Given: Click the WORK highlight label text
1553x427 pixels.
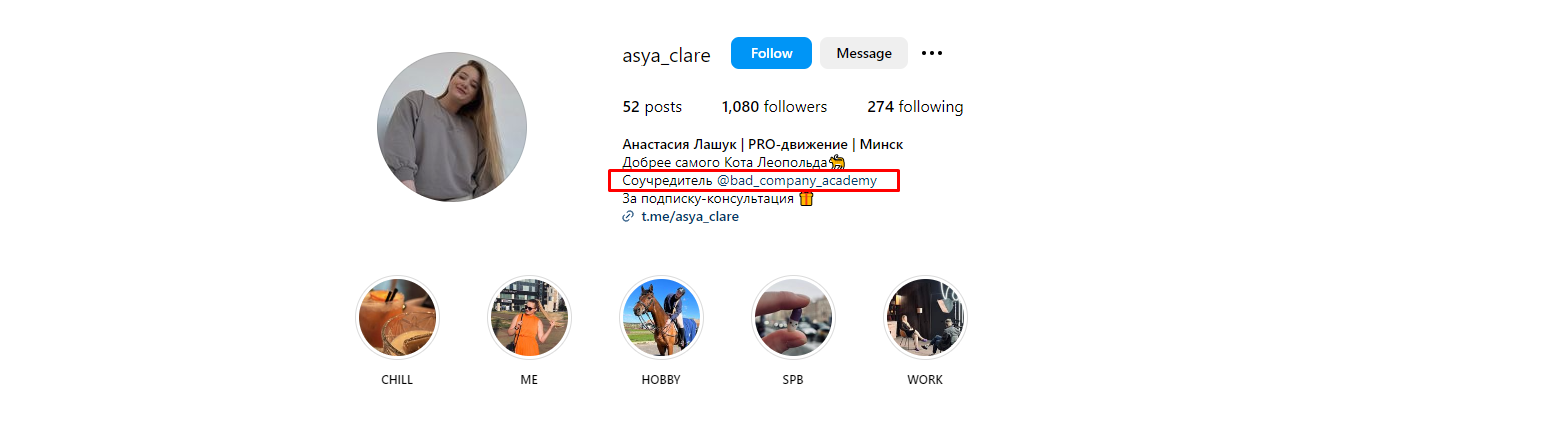Looking at the screenshot, I should pyautogui.click(x=925, y=380).
